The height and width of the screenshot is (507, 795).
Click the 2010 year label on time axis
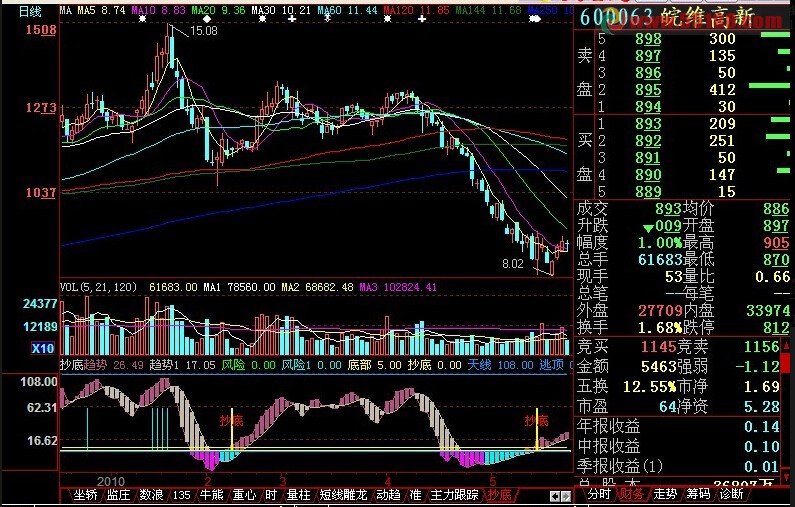tap(111, 482)
